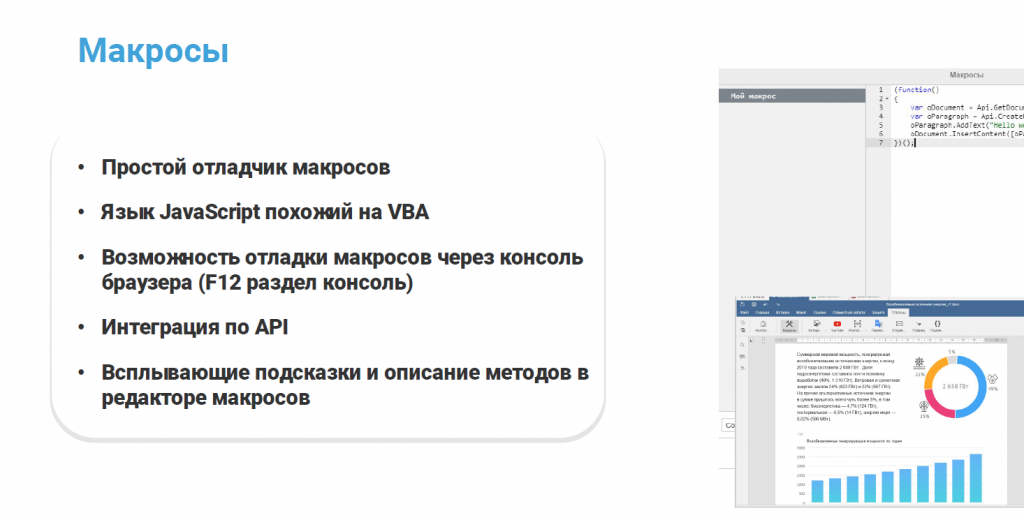This screenshot has width=1024, height=520.
Task: Switch to the Защита ribbon tab
Action: pos(878,312)
